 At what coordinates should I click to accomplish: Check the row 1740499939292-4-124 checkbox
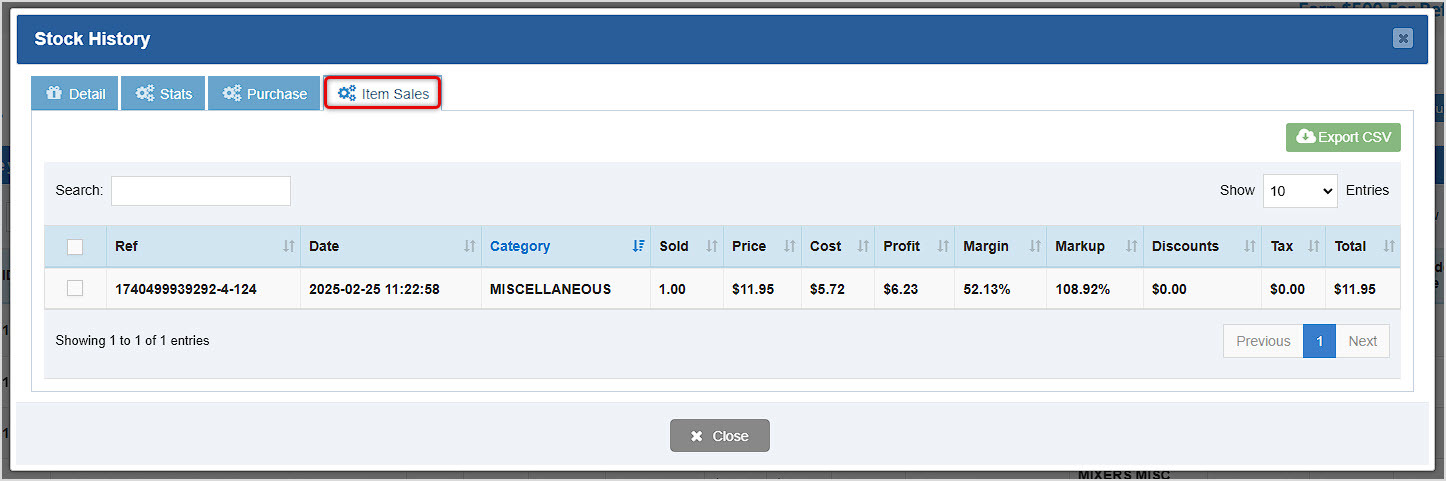pyautogui.click(x=75, y=288)
